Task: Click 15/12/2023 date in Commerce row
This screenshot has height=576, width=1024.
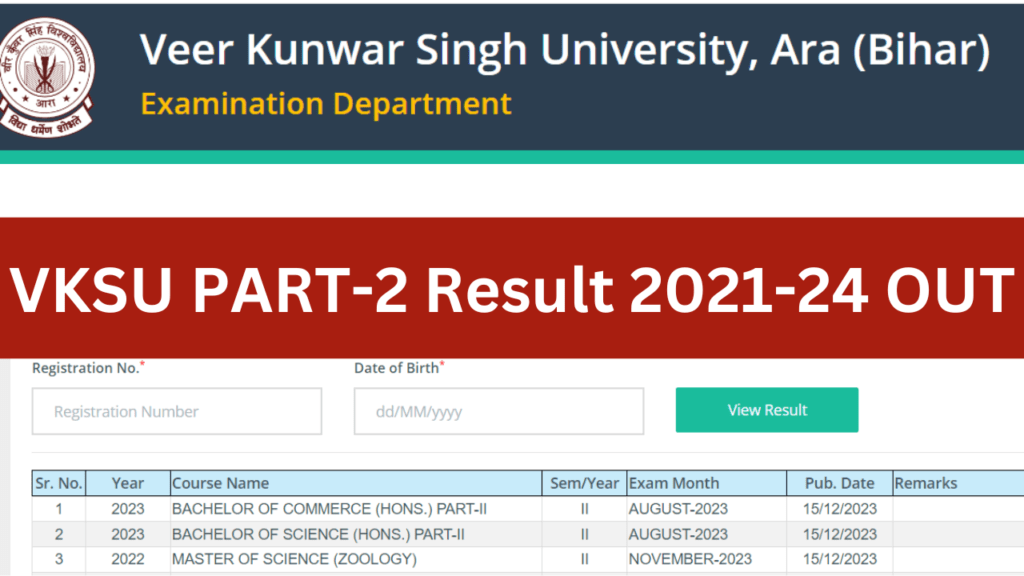Action: click(840, 509)
